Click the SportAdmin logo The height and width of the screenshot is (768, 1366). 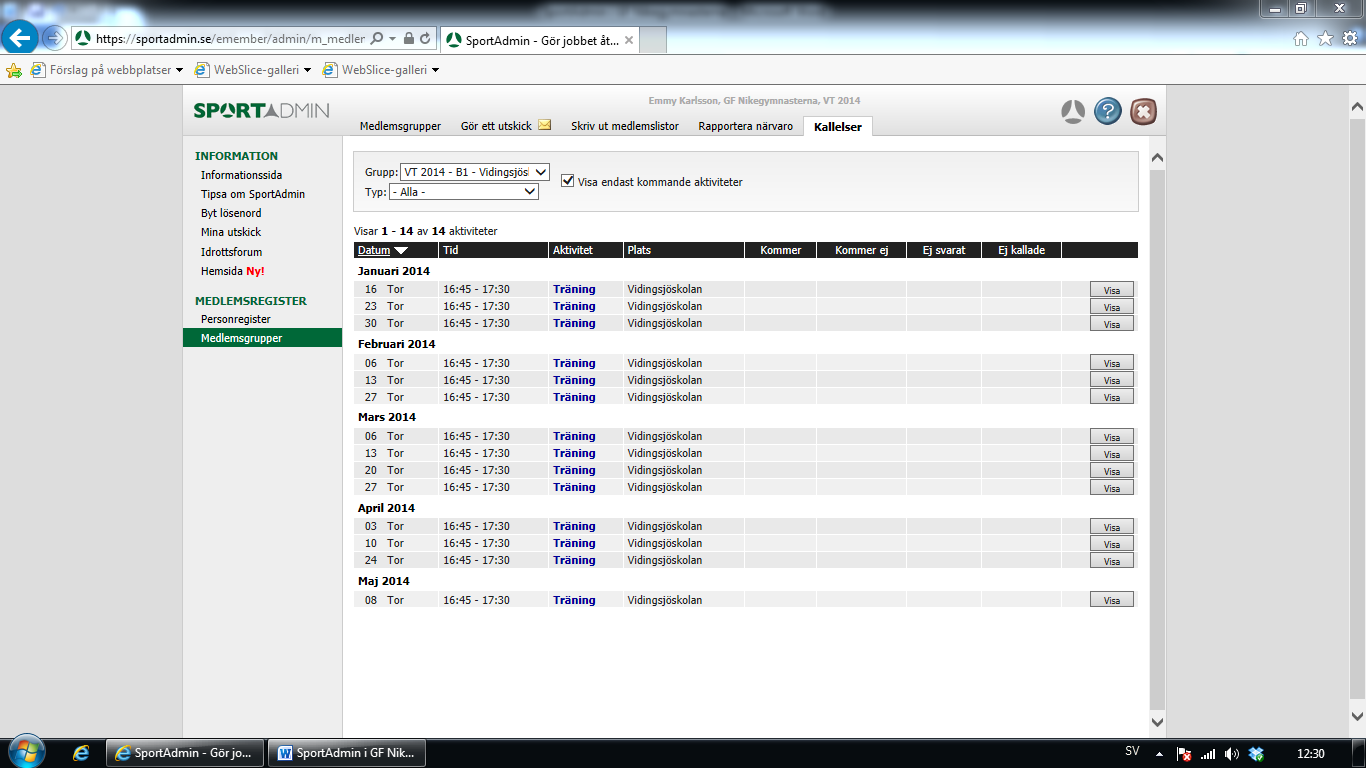(261, 110)
